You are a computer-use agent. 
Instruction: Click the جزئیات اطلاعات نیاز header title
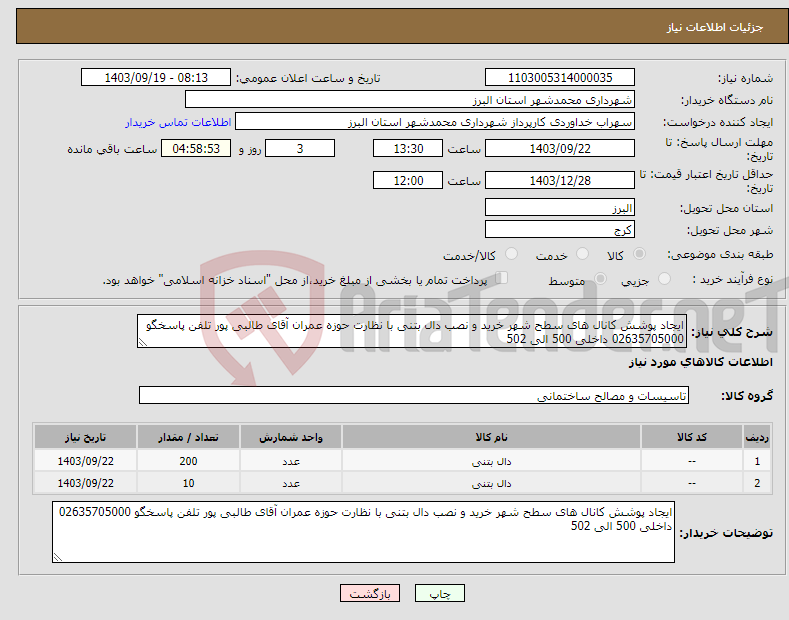tap(715, 27)
